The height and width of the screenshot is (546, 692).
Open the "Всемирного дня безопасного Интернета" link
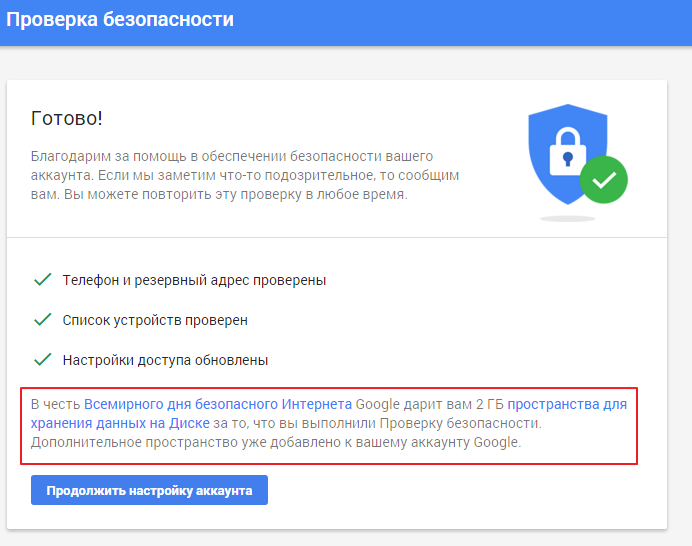click(x=218, y=404)
